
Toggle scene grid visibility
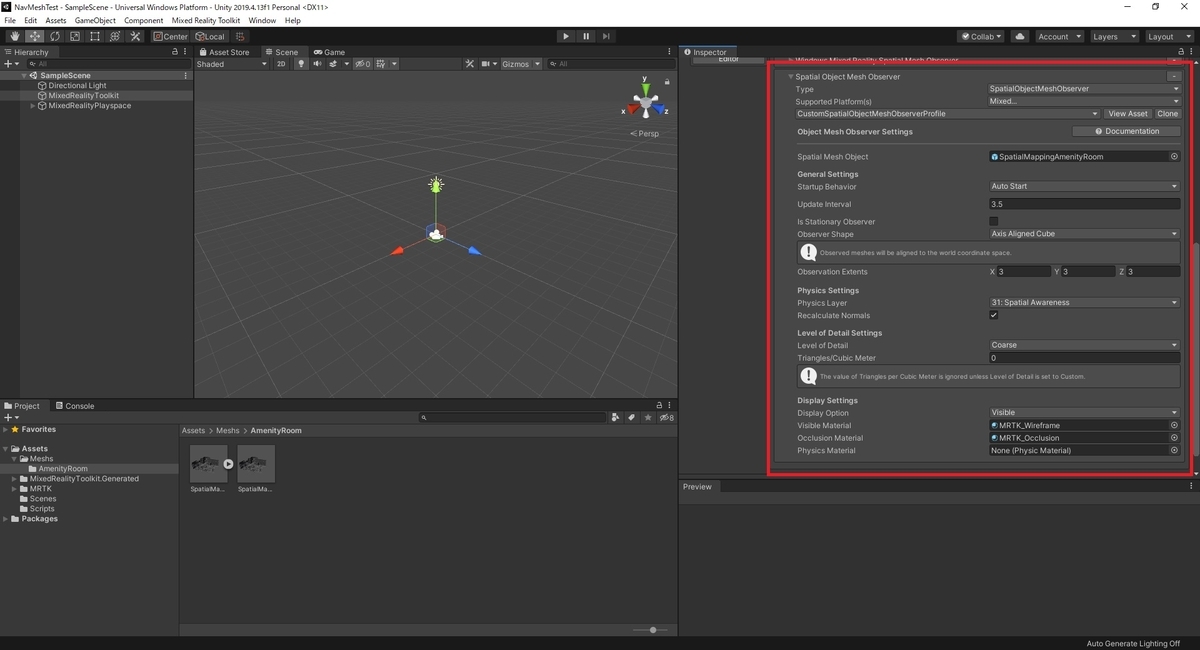pyautogui.click(x=380, y=64)
